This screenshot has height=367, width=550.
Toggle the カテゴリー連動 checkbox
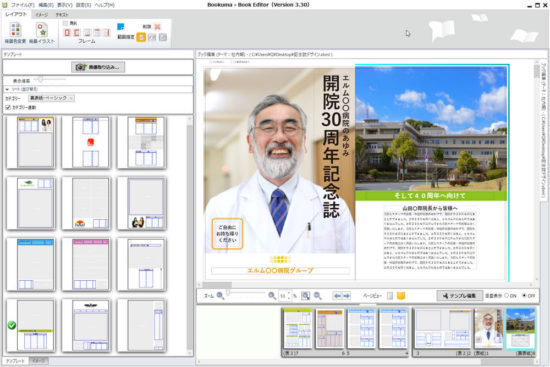coord(8,107)
